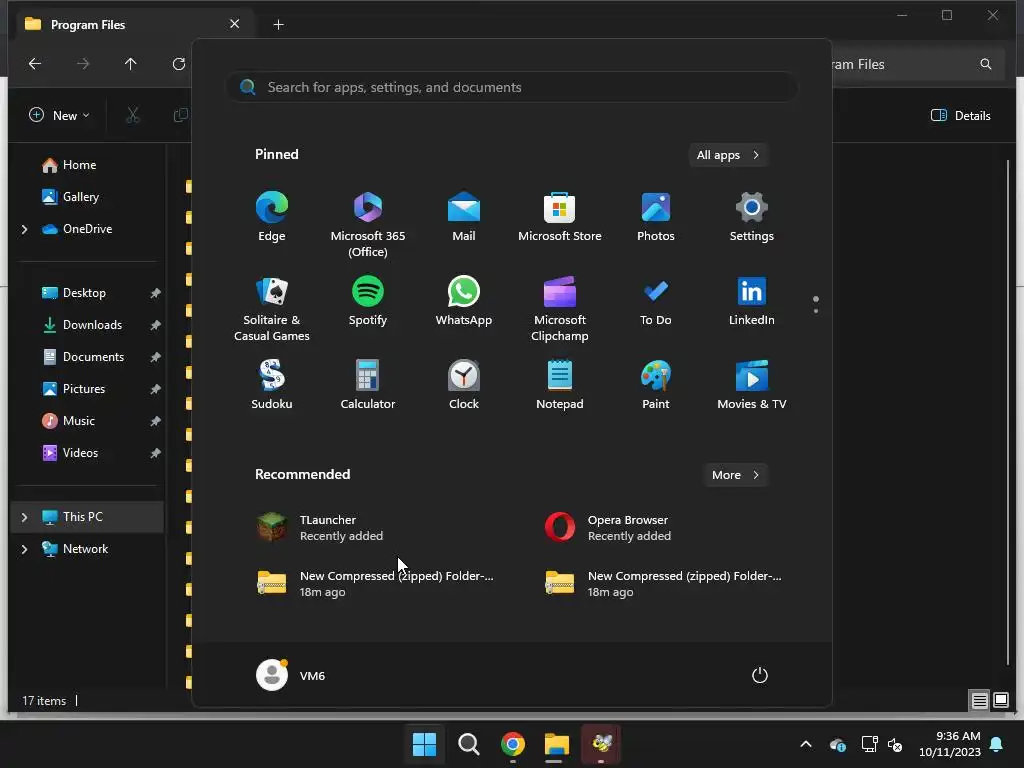This screenshot has height=768, width=1024.
Task: Show hidden system tray icons
Action: [x=806, y=744]
